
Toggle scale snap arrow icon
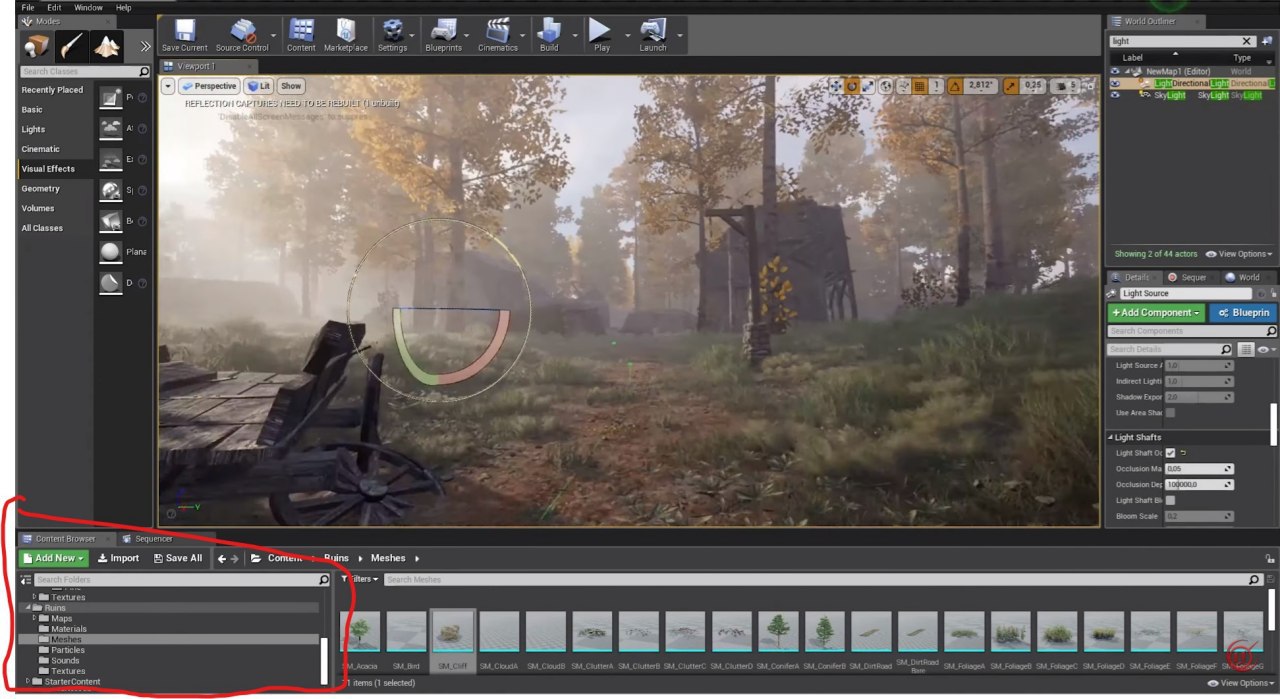click(1011, 86)
